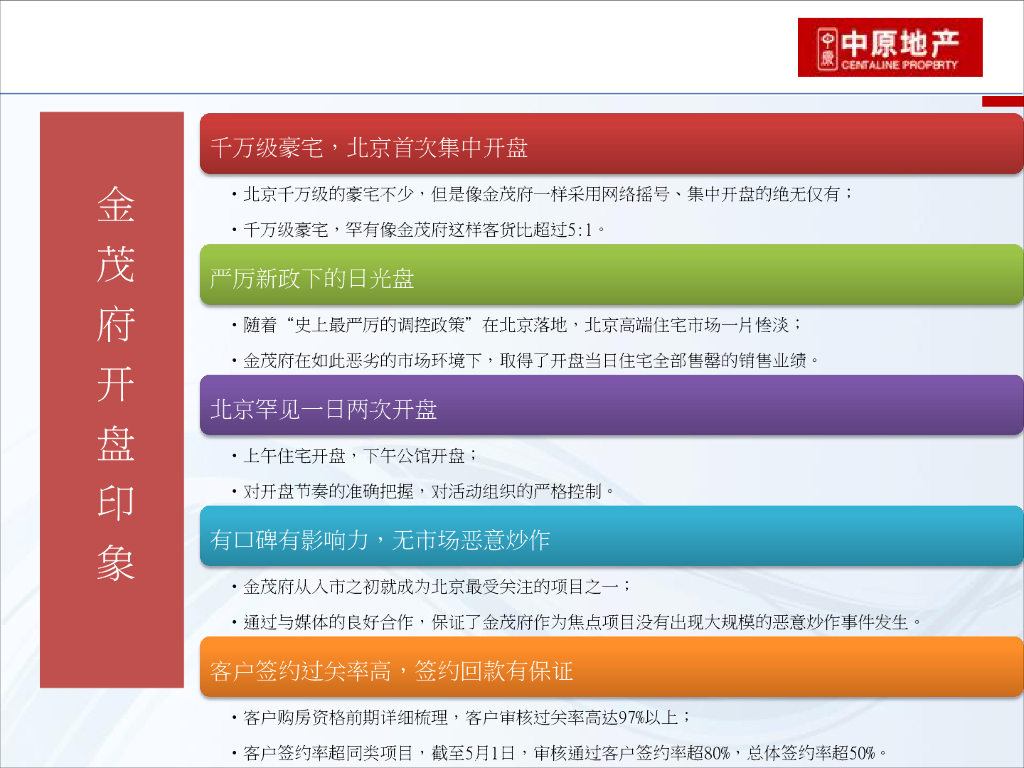Select the green heading 严厉新政下的日光盘

point(611,275)
